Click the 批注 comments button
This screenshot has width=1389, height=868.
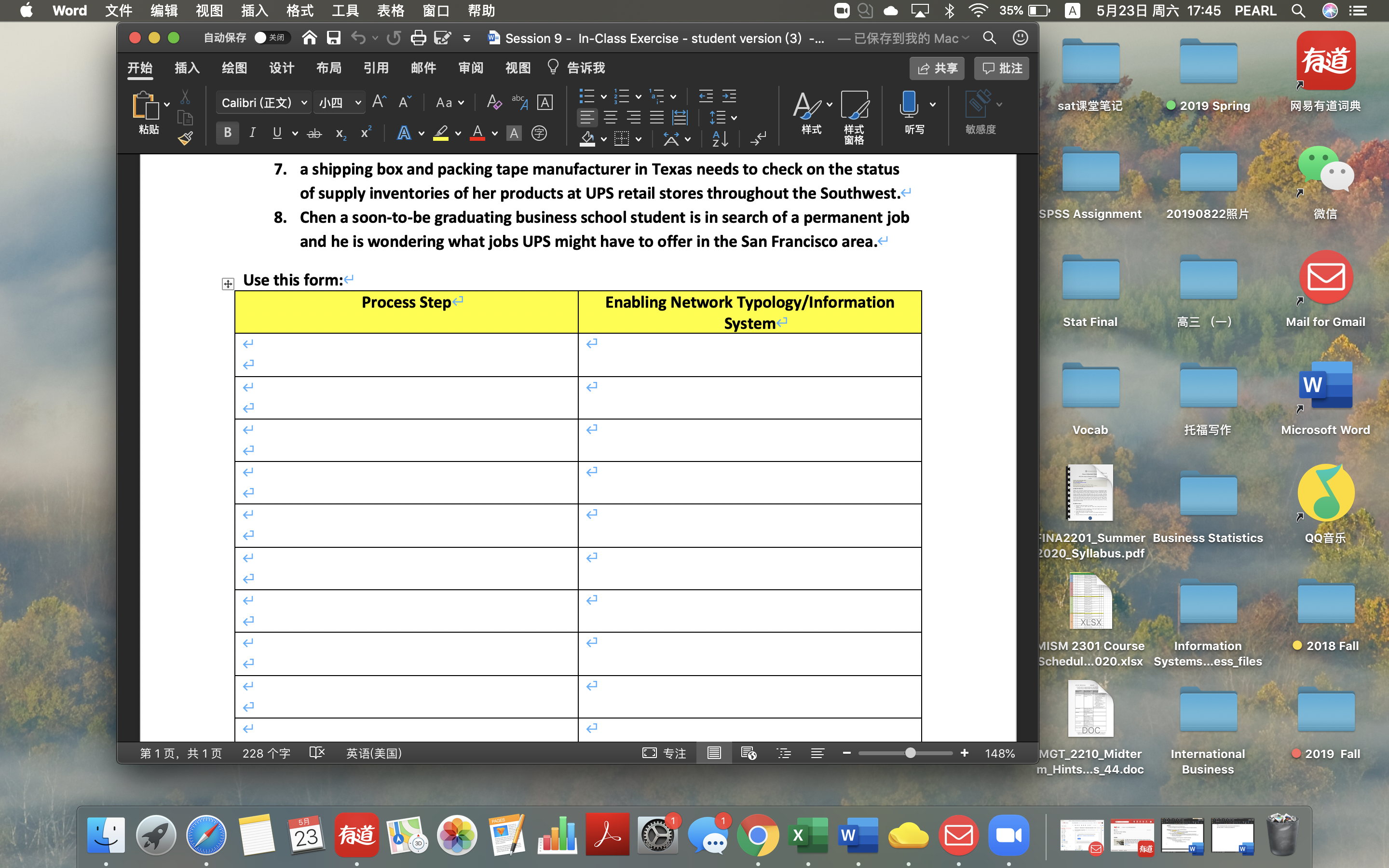(x=1002, y=68)
